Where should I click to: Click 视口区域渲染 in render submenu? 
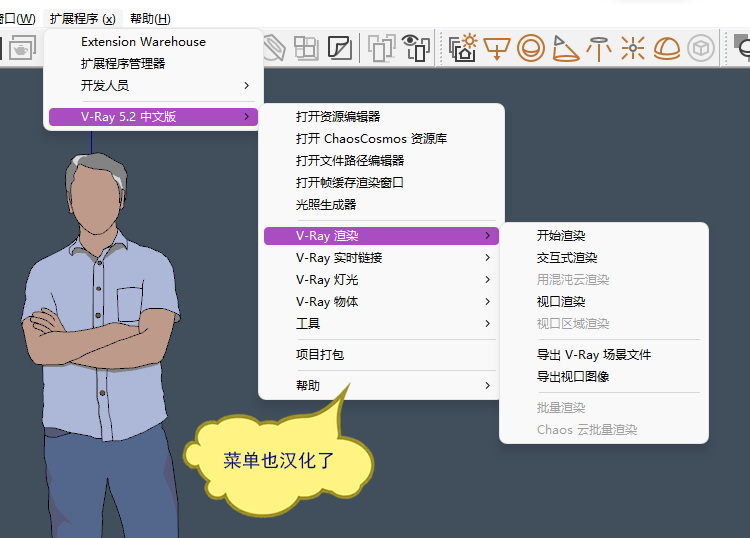coord(604,324)
